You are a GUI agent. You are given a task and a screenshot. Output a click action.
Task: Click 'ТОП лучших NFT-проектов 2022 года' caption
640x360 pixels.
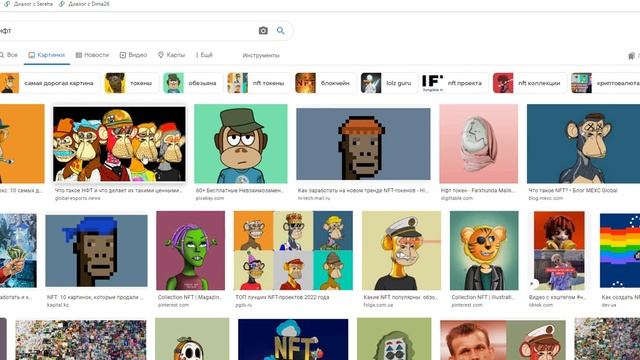(282, 298)
